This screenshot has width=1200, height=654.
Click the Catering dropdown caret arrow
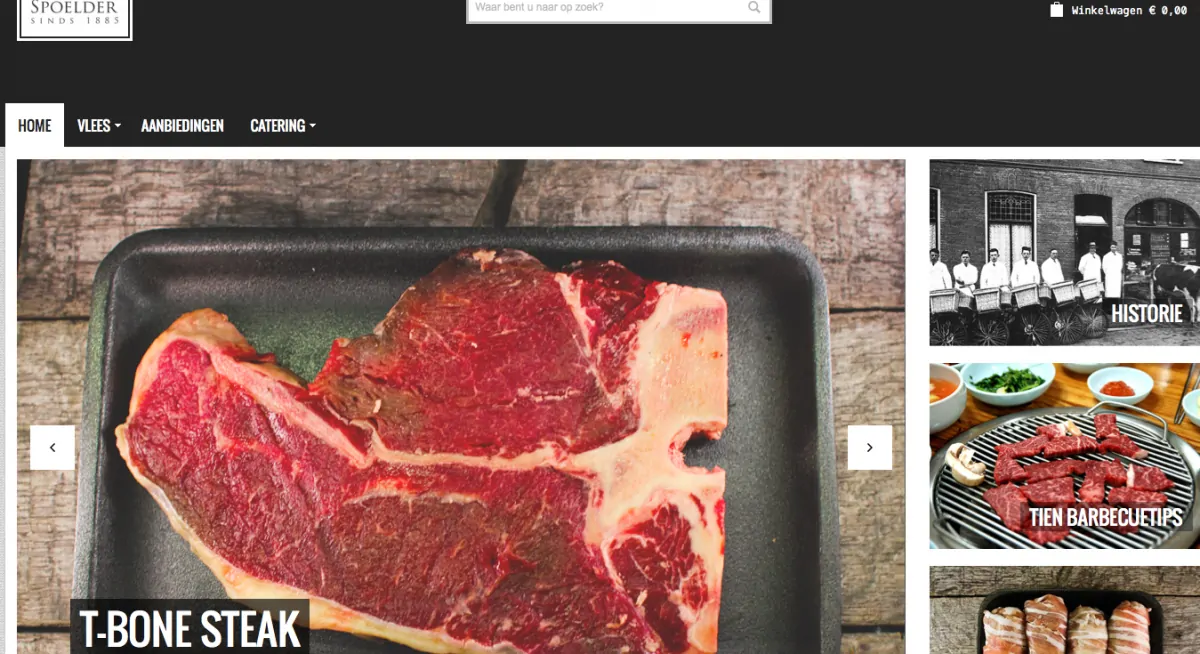click(312, 126)
